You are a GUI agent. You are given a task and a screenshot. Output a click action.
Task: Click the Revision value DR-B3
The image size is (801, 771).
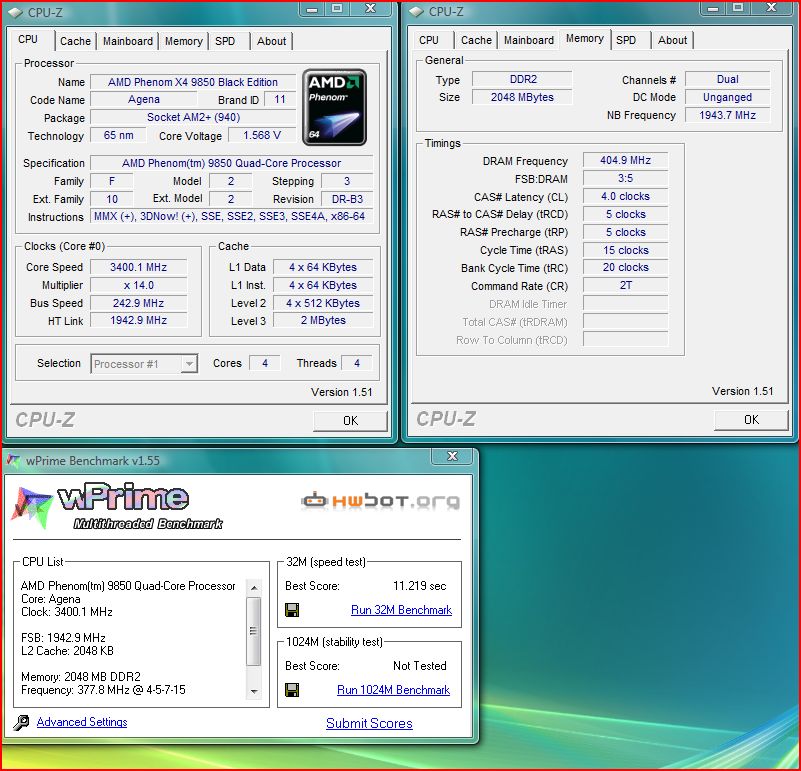[347, 199]
